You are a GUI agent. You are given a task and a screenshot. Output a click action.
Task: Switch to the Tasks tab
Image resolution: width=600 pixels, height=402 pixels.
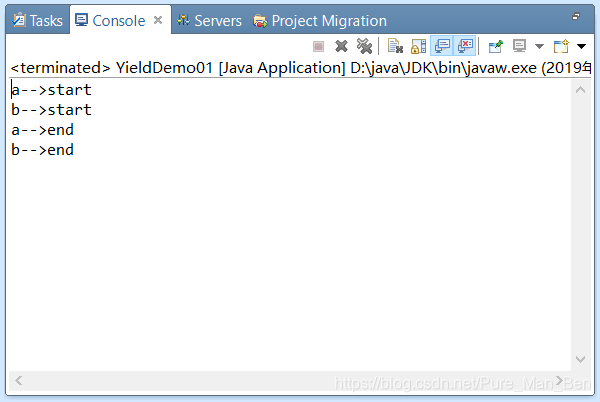coord(38,21)
